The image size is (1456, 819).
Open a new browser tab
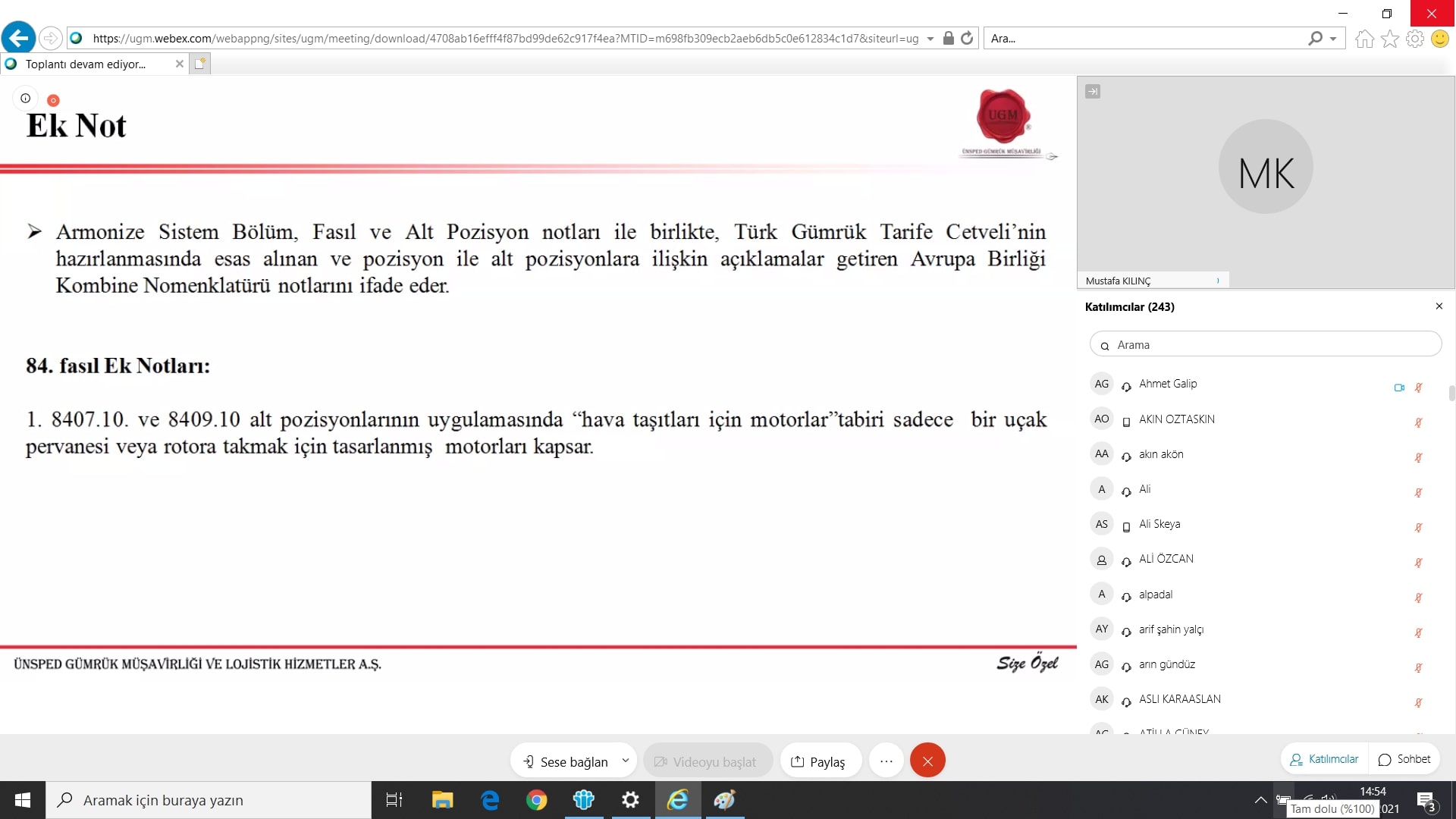tap(199, 64)
